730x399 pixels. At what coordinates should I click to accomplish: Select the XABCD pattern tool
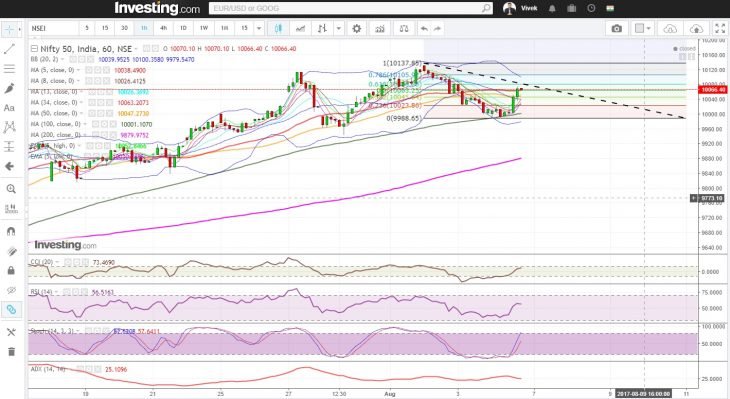click(9, 127)
